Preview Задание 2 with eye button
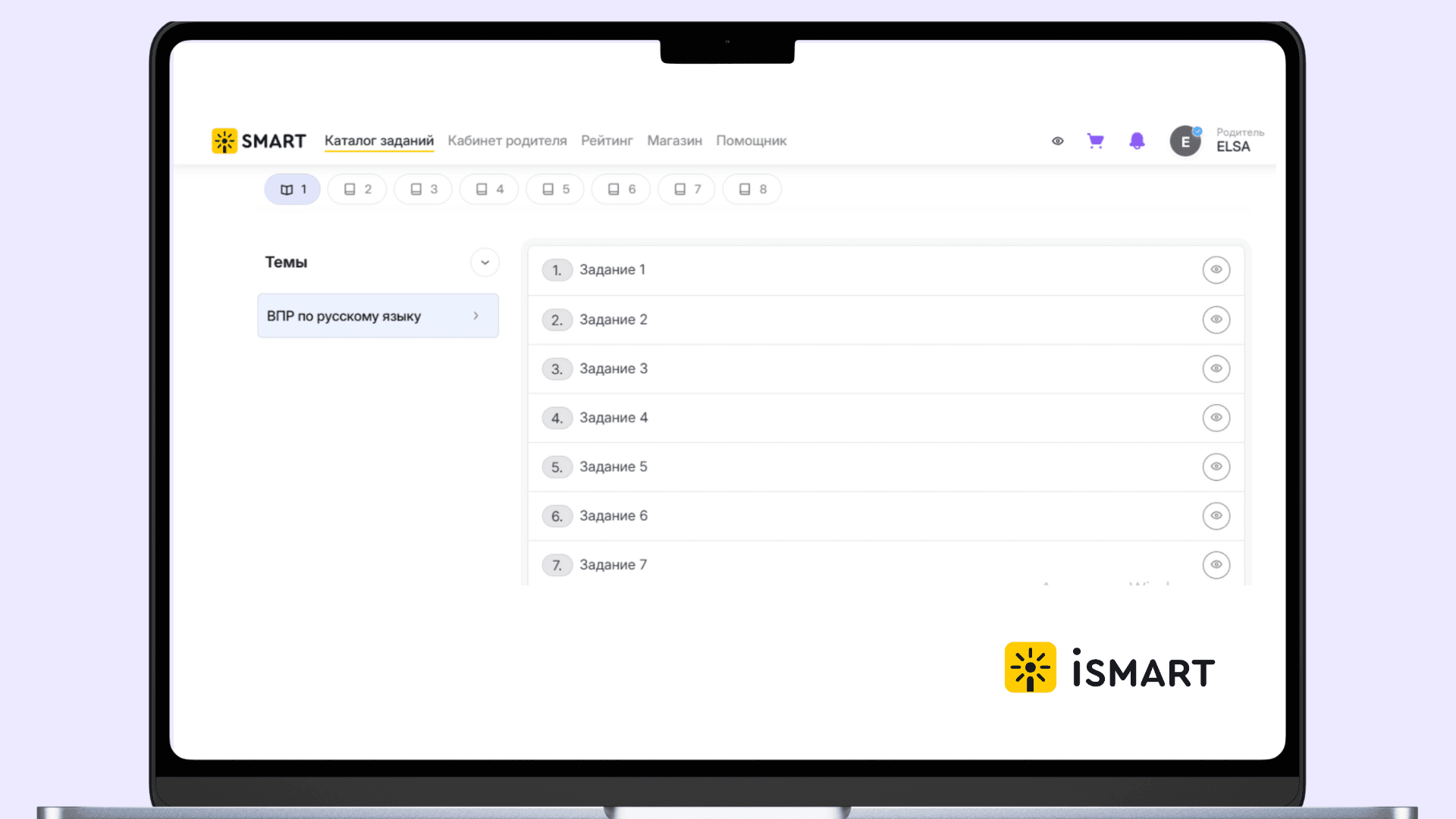The image size is (1456, 819). 1216,319
